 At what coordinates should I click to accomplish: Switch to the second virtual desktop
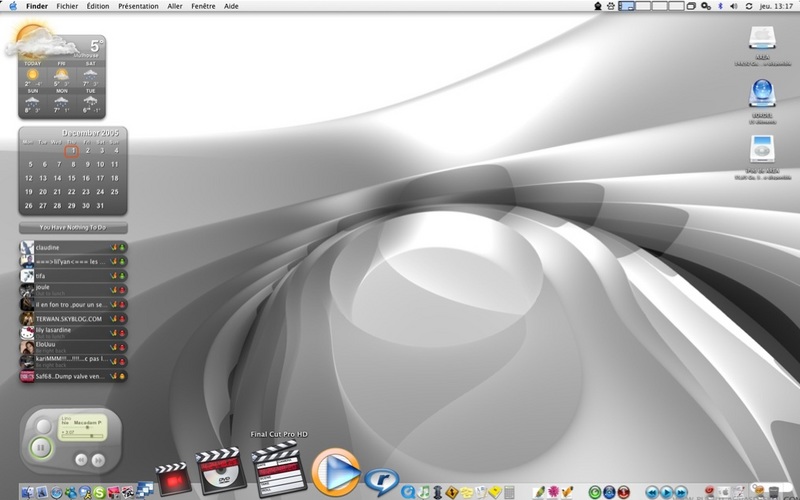(643, 6)
